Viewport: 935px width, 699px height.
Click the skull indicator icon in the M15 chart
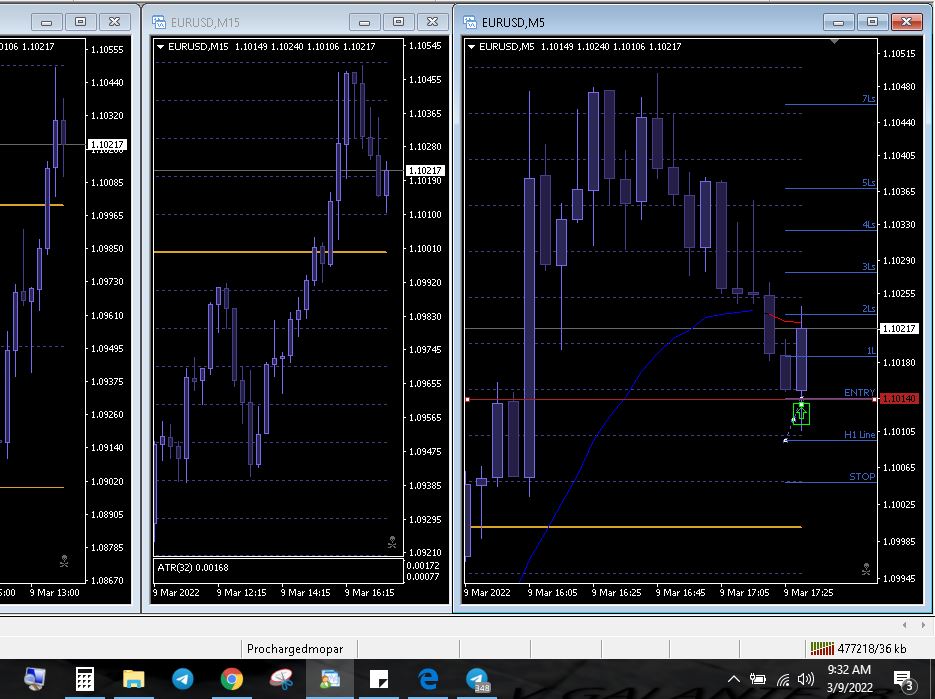point(392,542)
